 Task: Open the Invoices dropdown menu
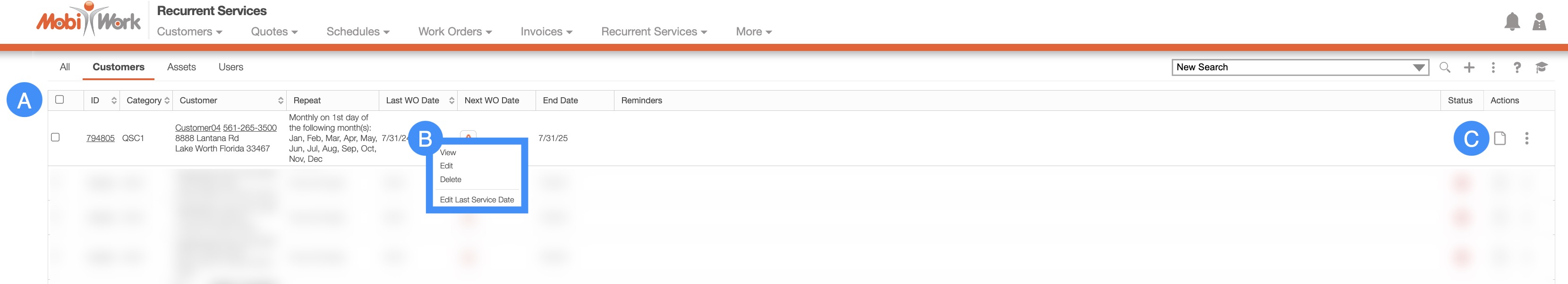click(x=546, y=32)
